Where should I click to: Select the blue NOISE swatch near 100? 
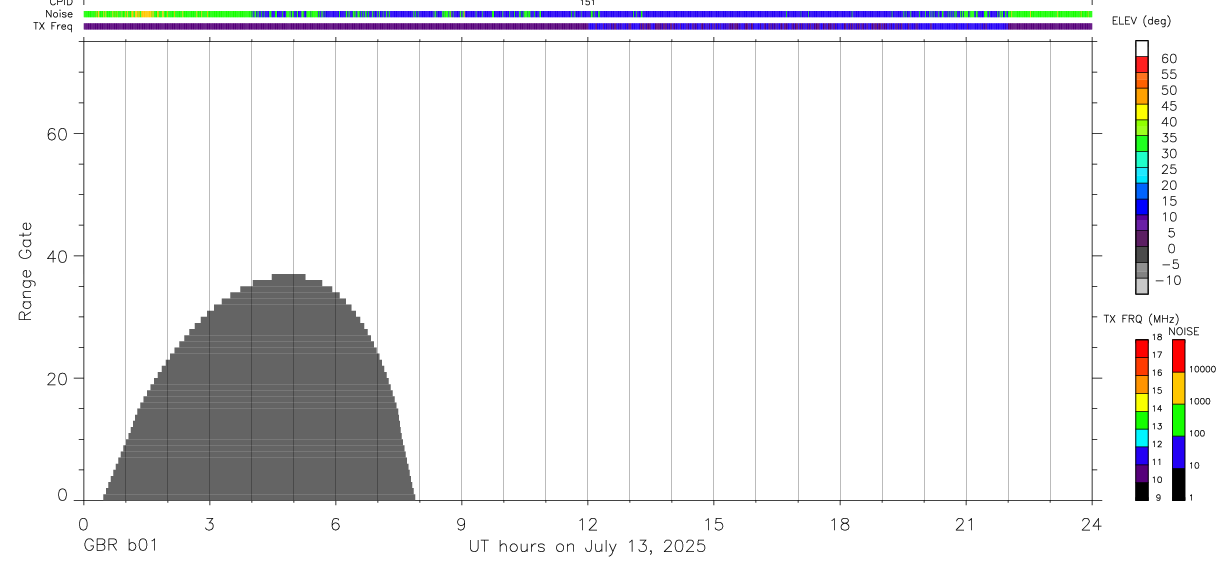[x=1178, y=452]
